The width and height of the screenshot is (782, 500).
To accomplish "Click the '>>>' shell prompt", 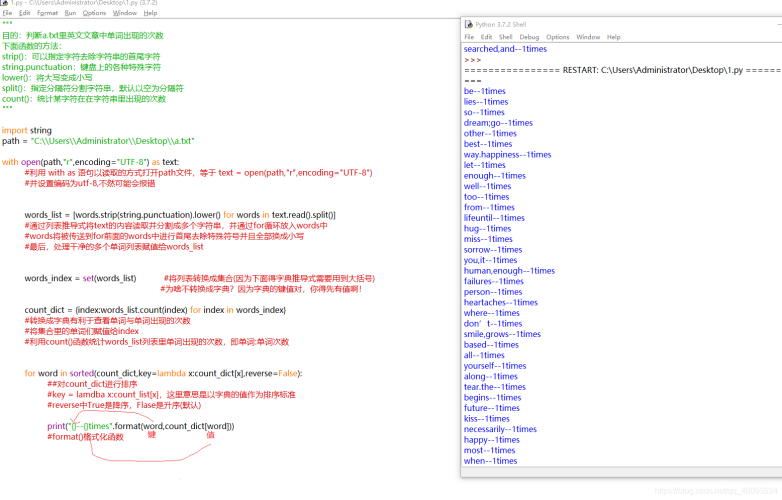I will pyautogui.click(x=472, y=60).
